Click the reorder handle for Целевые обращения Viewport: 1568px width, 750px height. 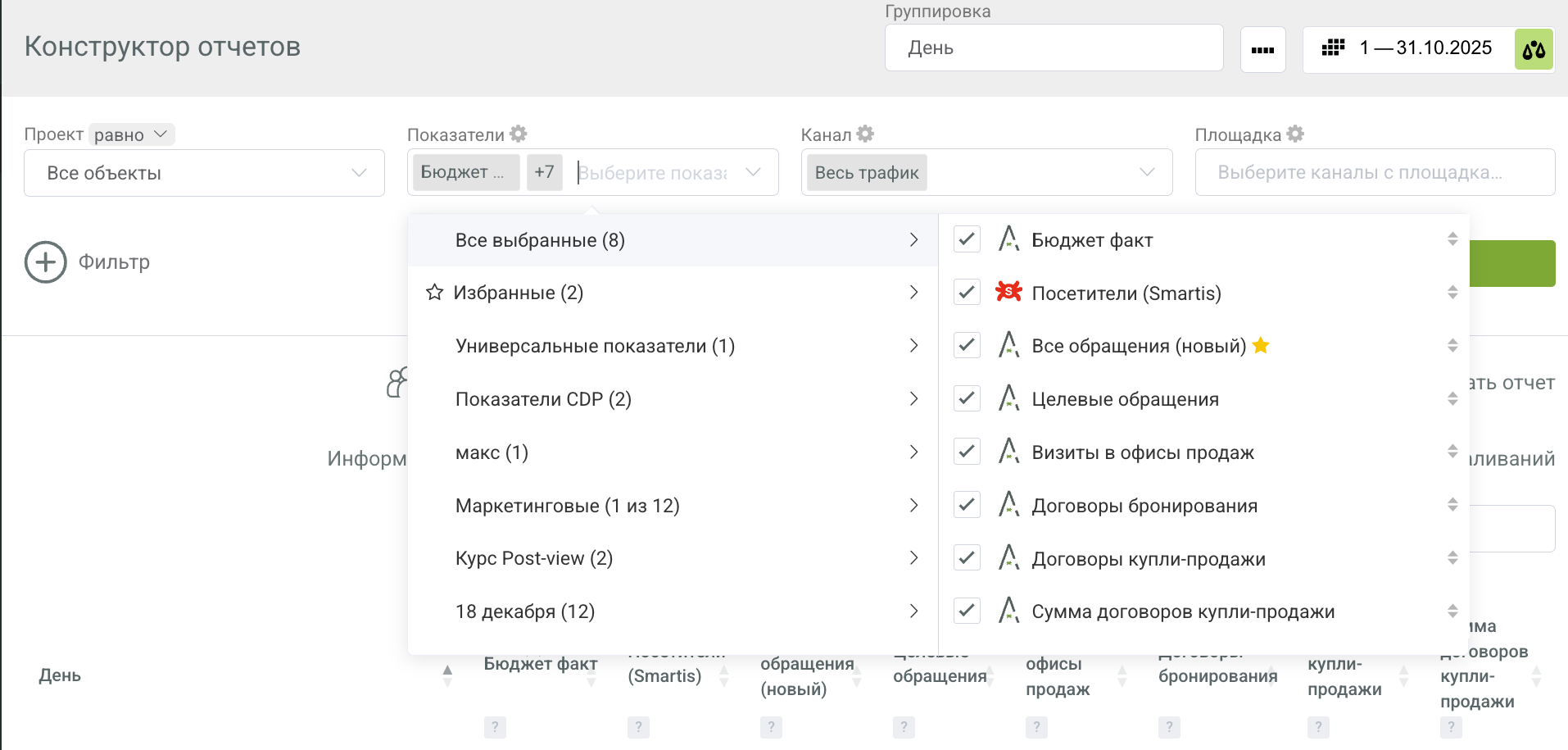pos(1452,399)
